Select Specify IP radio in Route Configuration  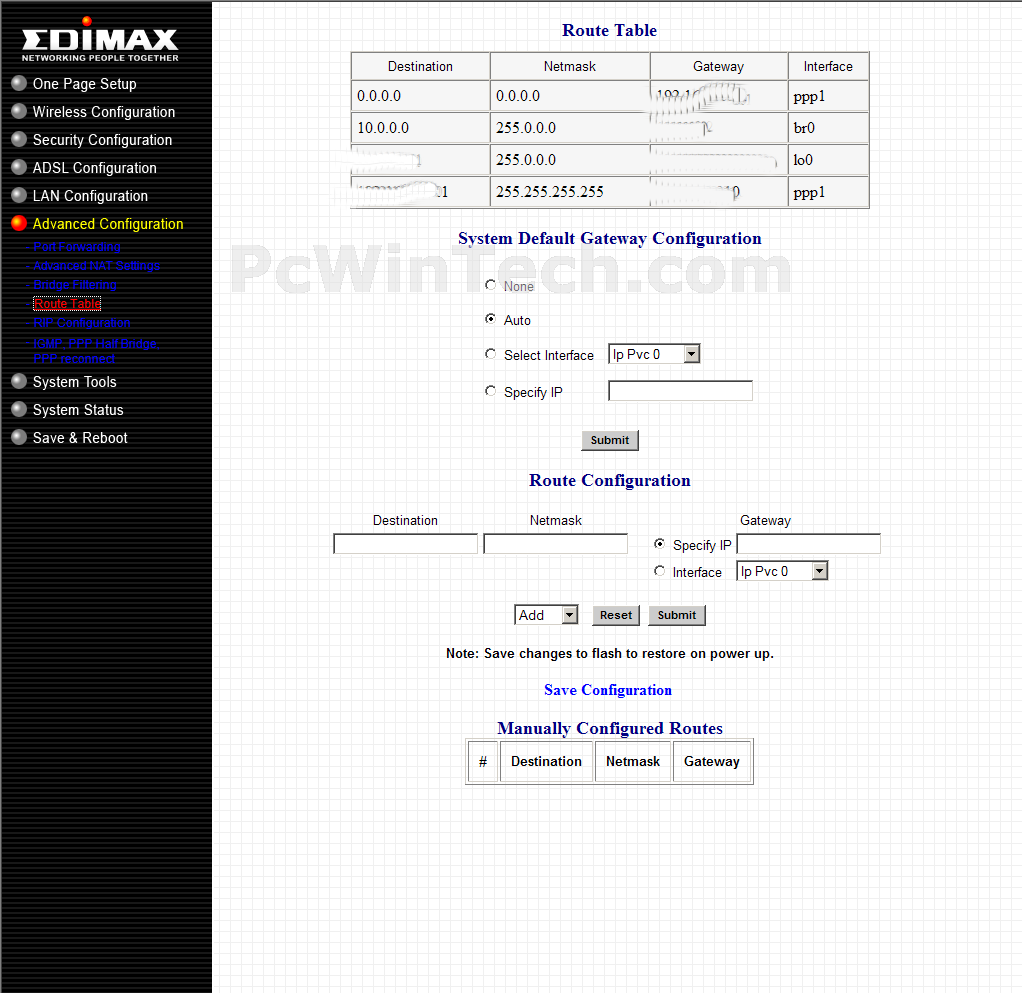coord(660,543)
